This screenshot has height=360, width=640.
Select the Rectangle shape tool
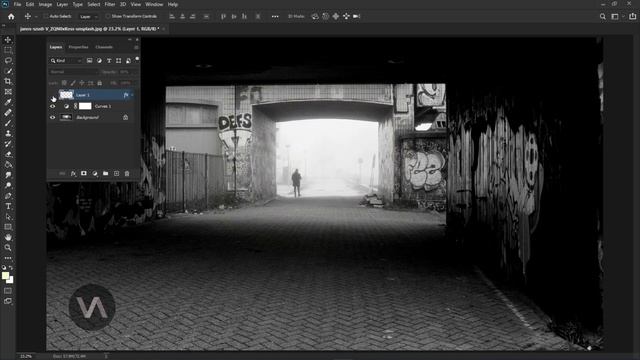tap(8, 227)
